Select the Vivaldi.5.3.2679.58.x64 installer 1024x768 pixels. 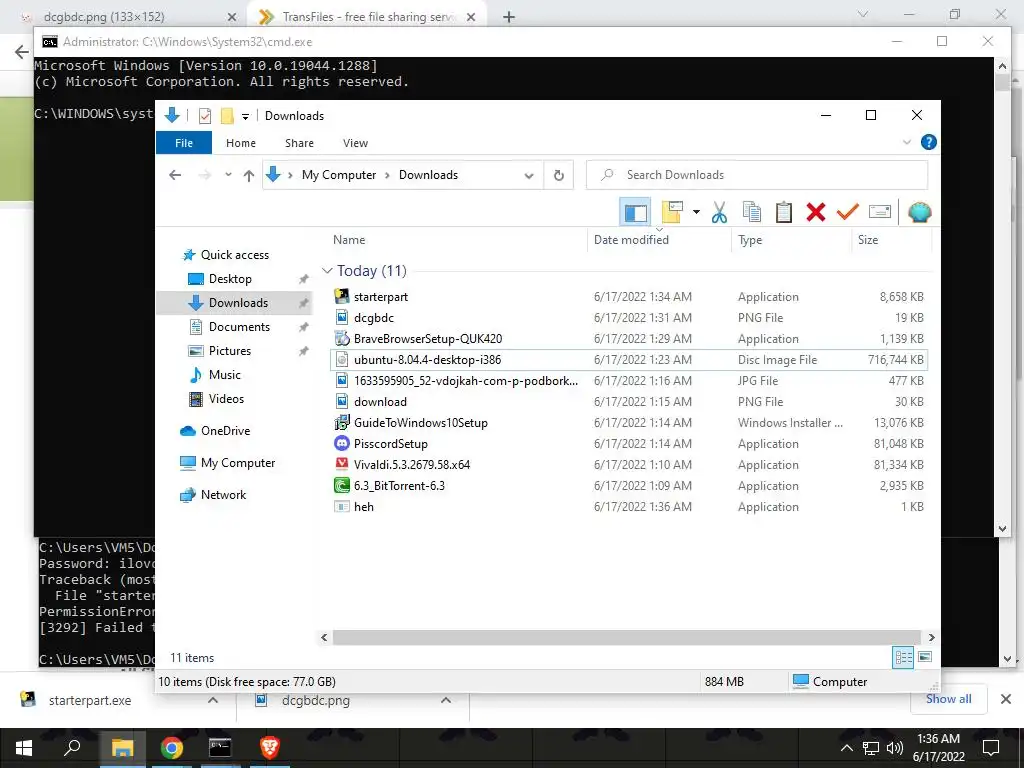pyautogui.click(x=628, y=465)
